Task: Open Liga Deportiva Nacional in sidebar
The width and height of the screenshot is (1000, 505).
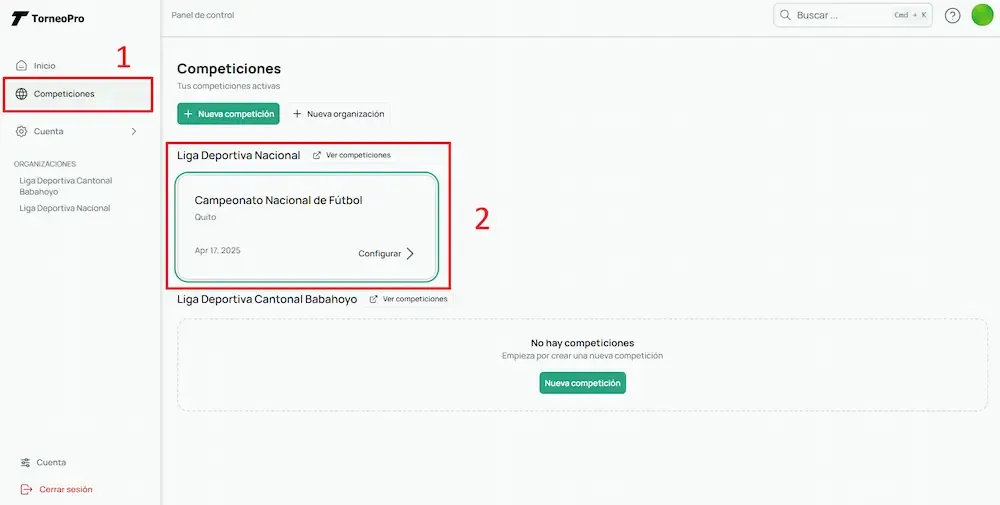Action: pyautogui.click(x=65, y=208)
